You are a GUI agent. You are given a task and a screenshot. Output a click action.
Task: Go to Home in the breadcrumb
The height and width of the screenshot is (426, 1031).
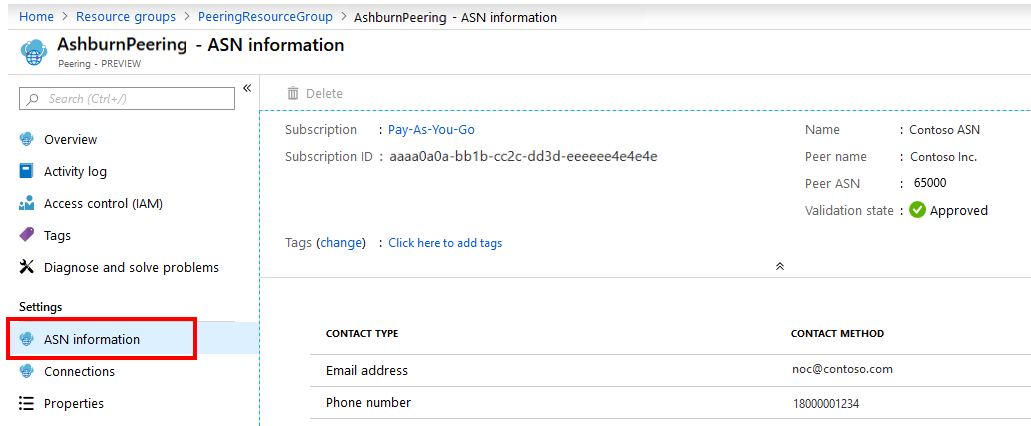click(36, 17)
